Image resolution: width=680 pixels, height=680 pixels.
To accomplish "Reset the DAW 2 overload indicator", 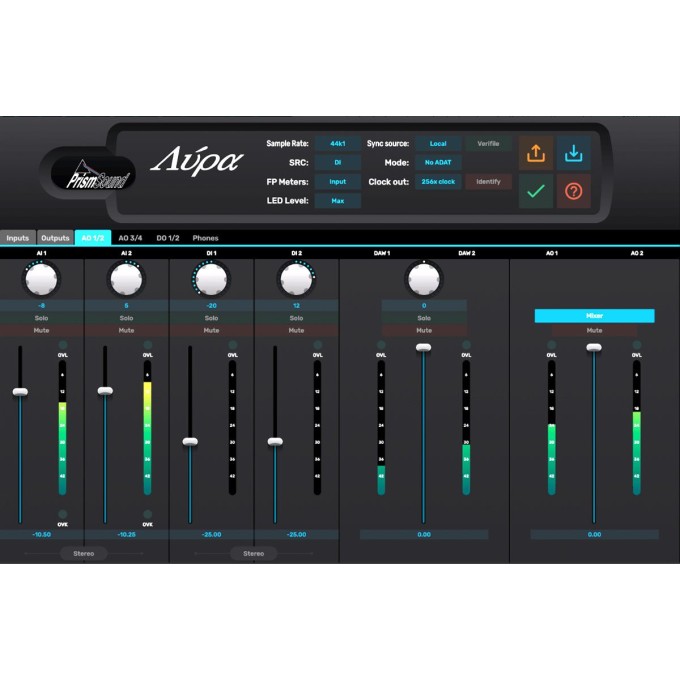I will click(x=466, y=345).
